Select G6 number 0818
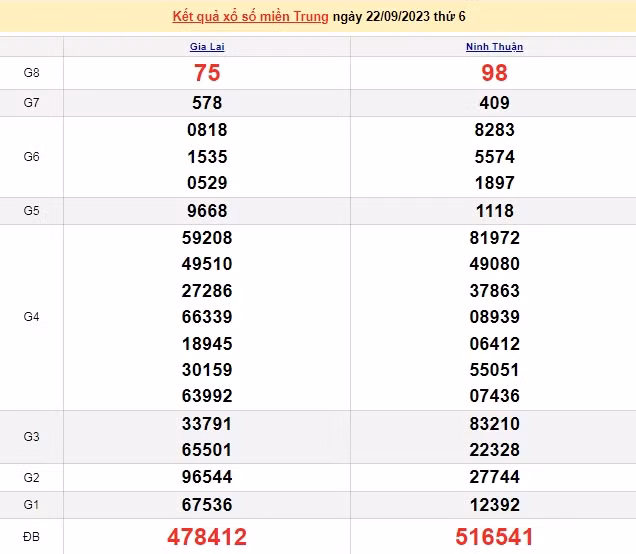The image size is (636, 554). [x=207, y=130]
